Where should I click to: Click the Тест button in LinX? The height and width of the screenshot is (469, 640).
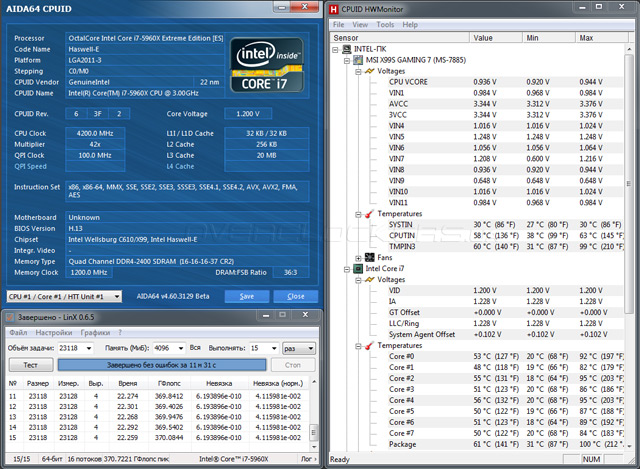[x=31, y=365]
